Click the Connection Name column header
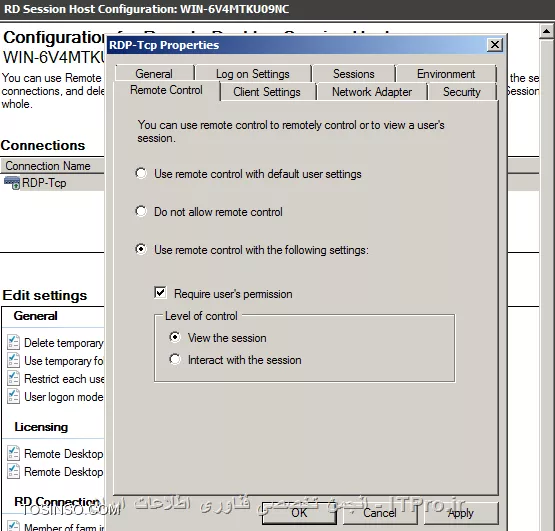This screenshot has width=555, height=531. point(52,166)
